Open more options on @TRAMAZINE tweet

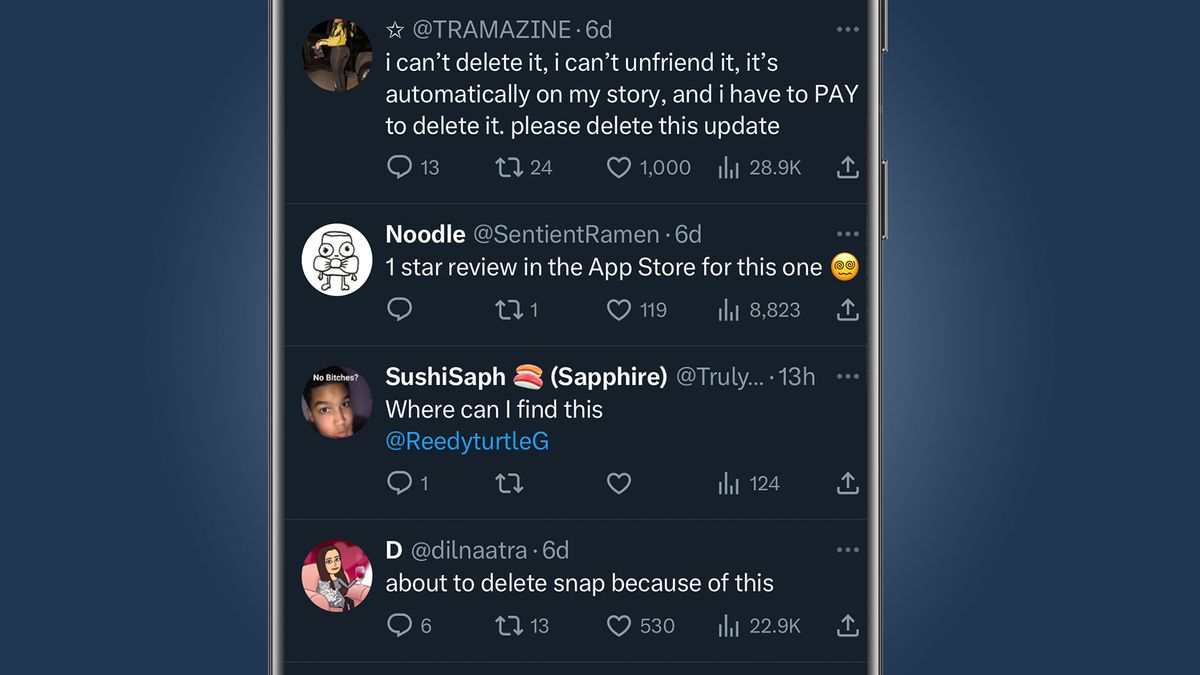(847, 30)
